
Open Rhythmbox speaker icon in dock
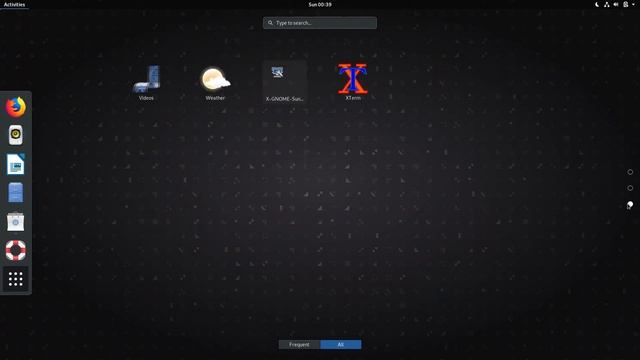[x=16, y=135]
